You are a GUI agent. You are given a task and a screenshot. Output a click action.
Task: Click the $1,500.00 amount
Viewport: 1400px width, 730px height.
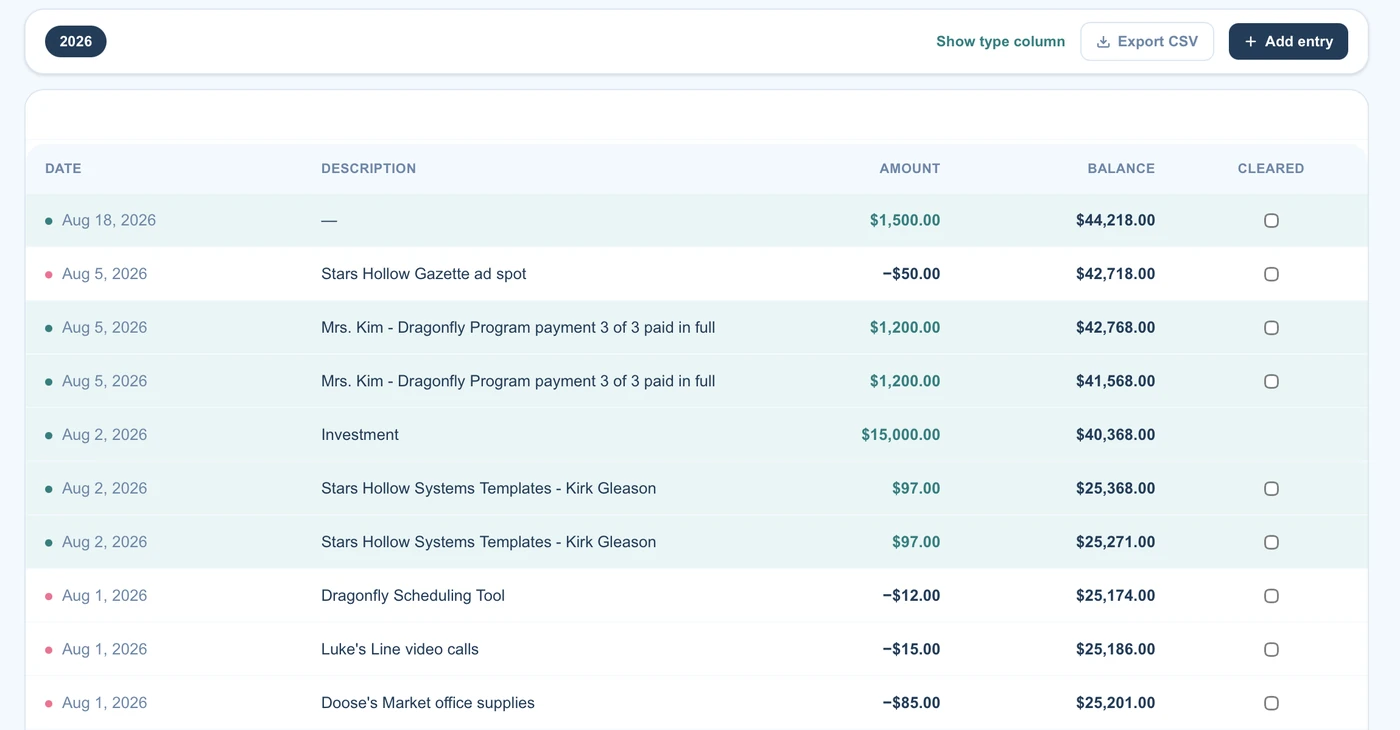click(905, 220)
